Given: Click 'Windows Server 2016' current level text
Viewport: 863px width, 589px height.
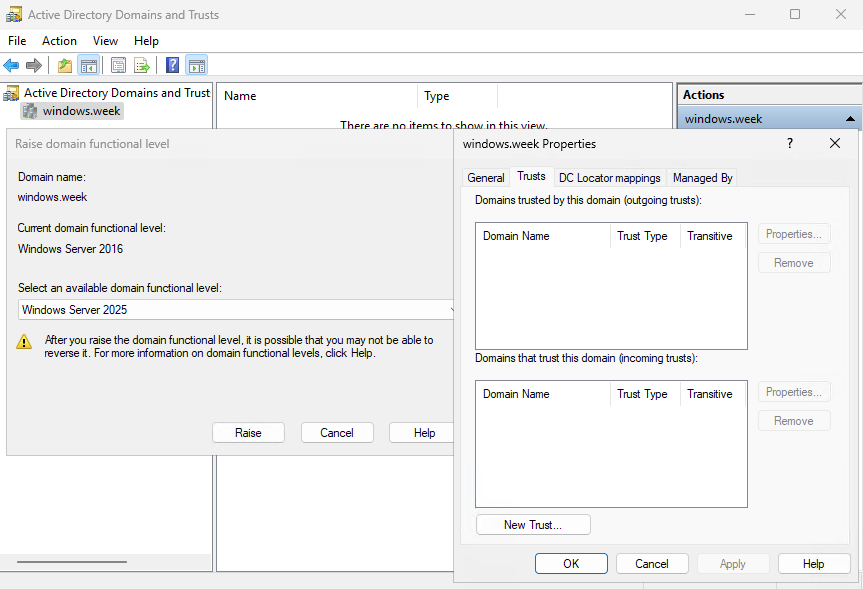Looking at the screenshot, I should [x=70, y=249].
